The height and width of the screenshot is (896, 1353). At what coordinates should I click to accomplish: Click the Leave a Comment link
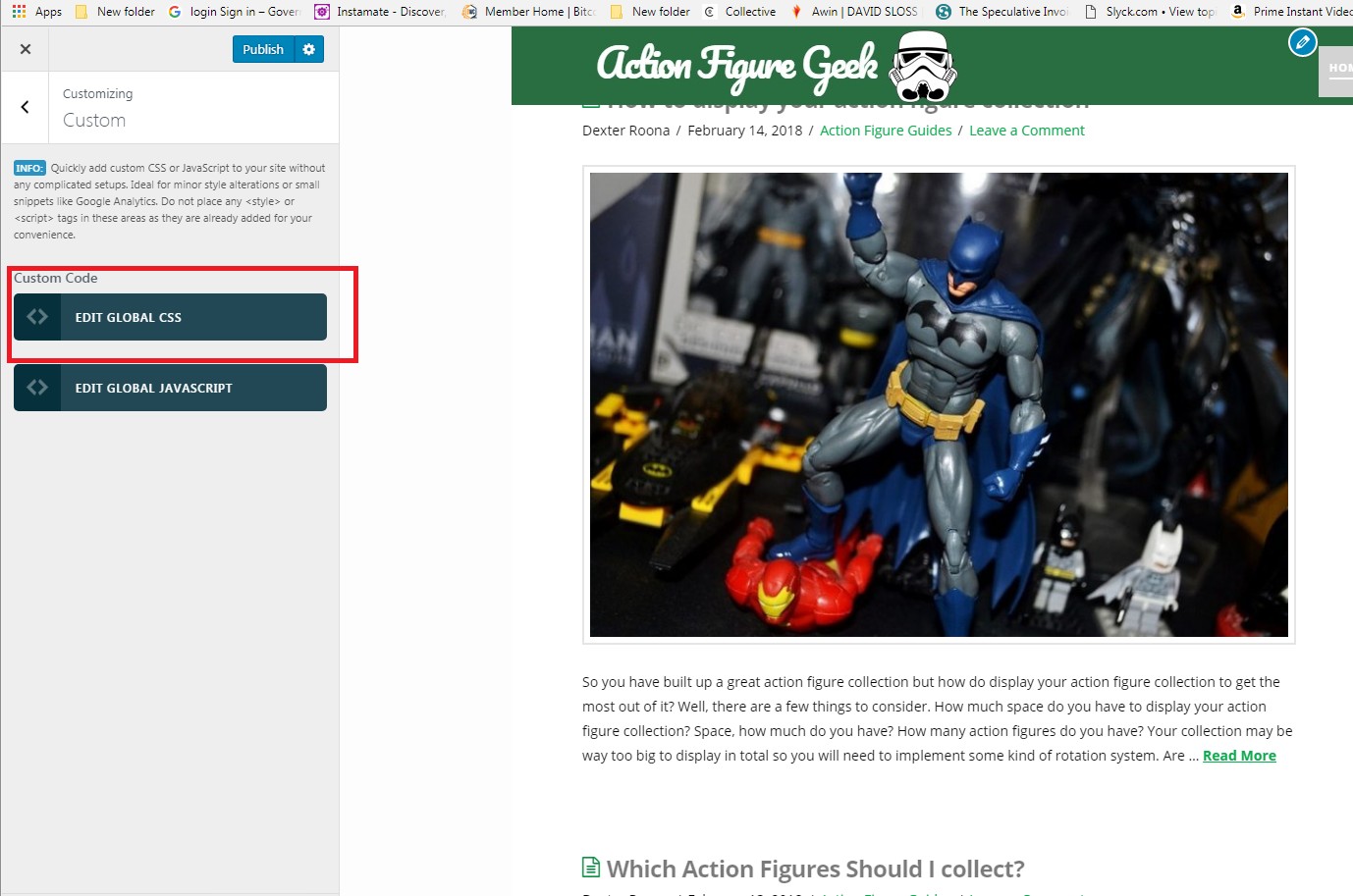point(1026,131)
